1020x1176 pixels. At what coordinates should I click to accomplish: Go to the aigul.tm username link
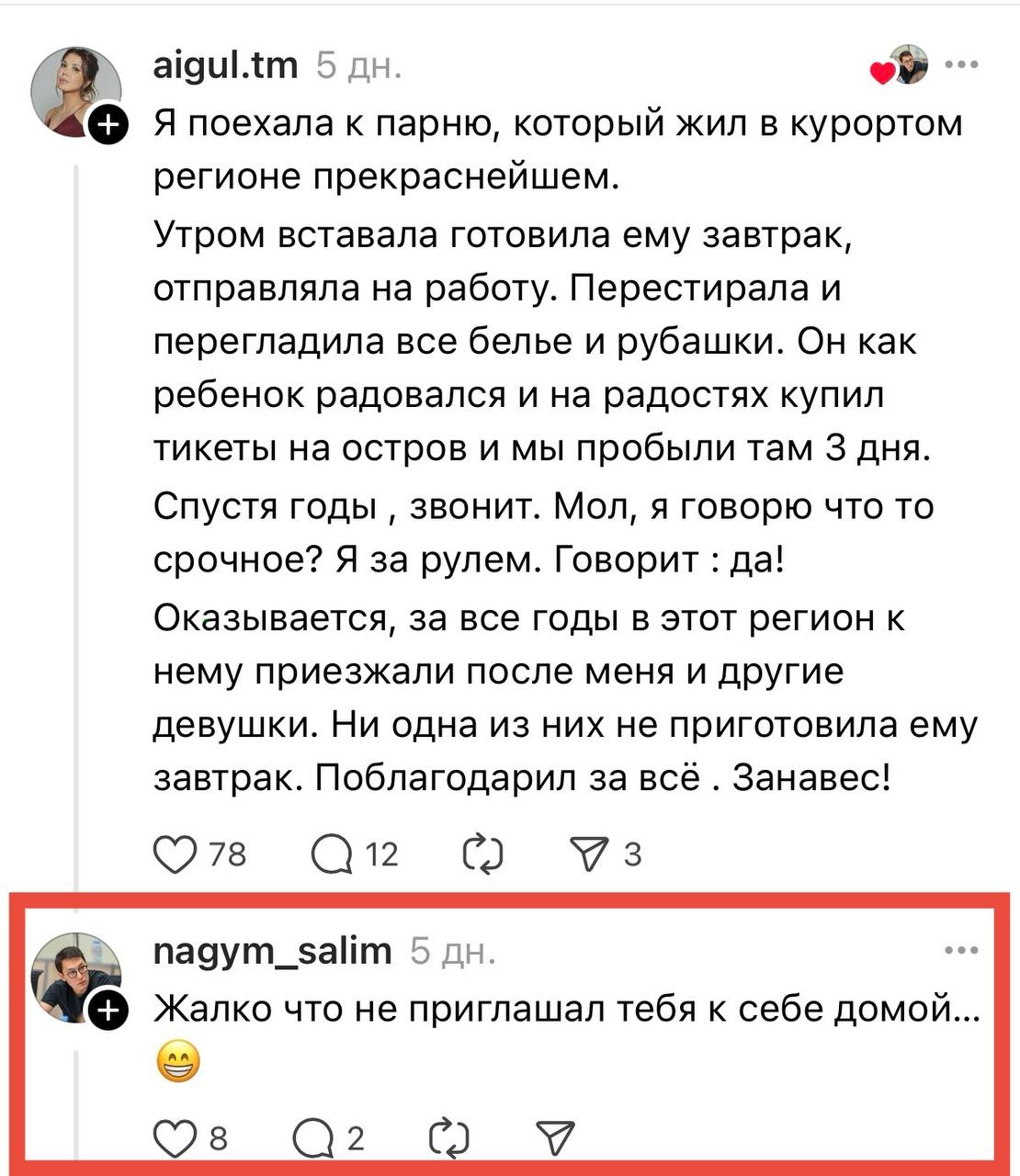tap(225, 65)
